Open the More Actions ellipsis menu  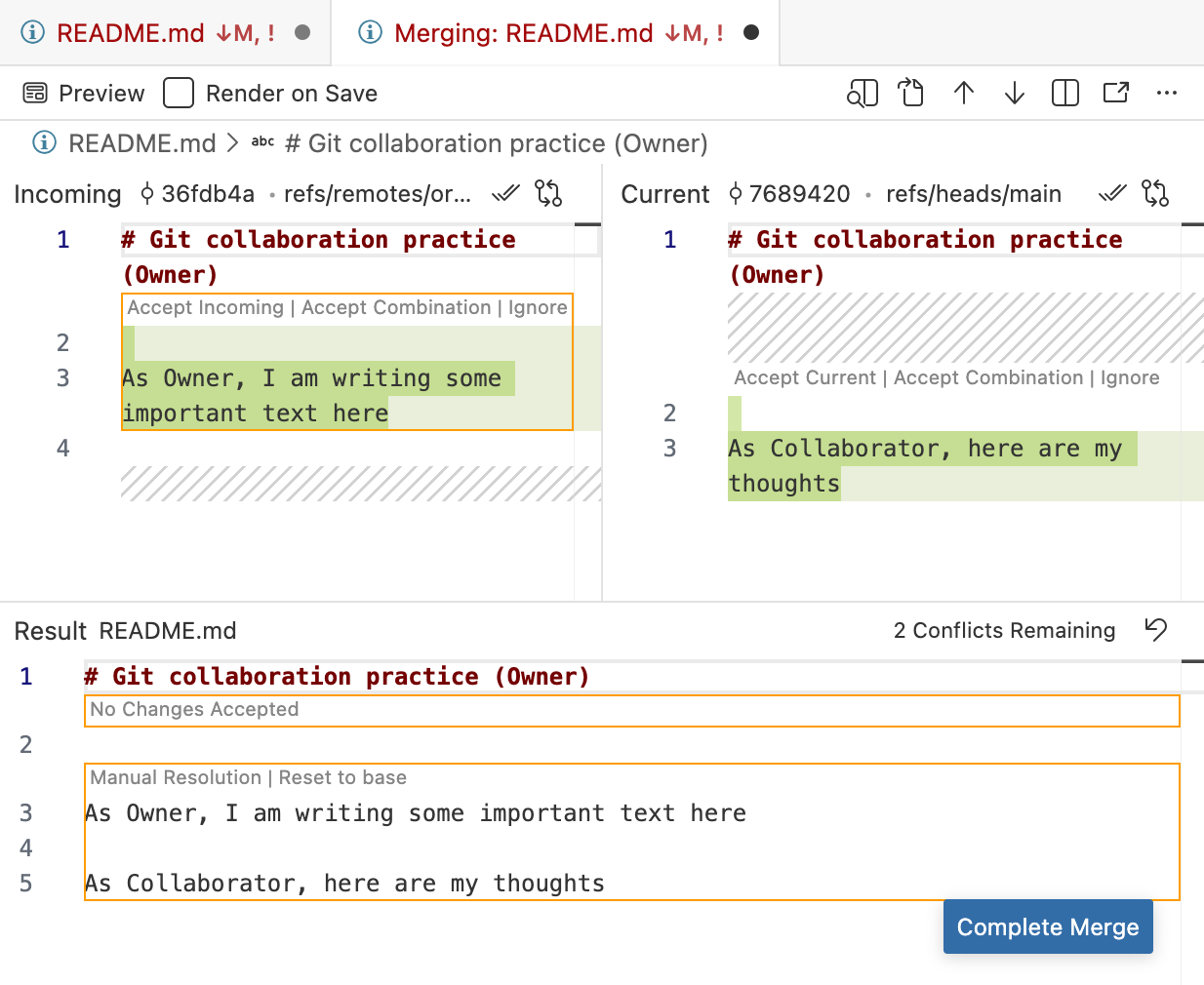point(1167,94)
